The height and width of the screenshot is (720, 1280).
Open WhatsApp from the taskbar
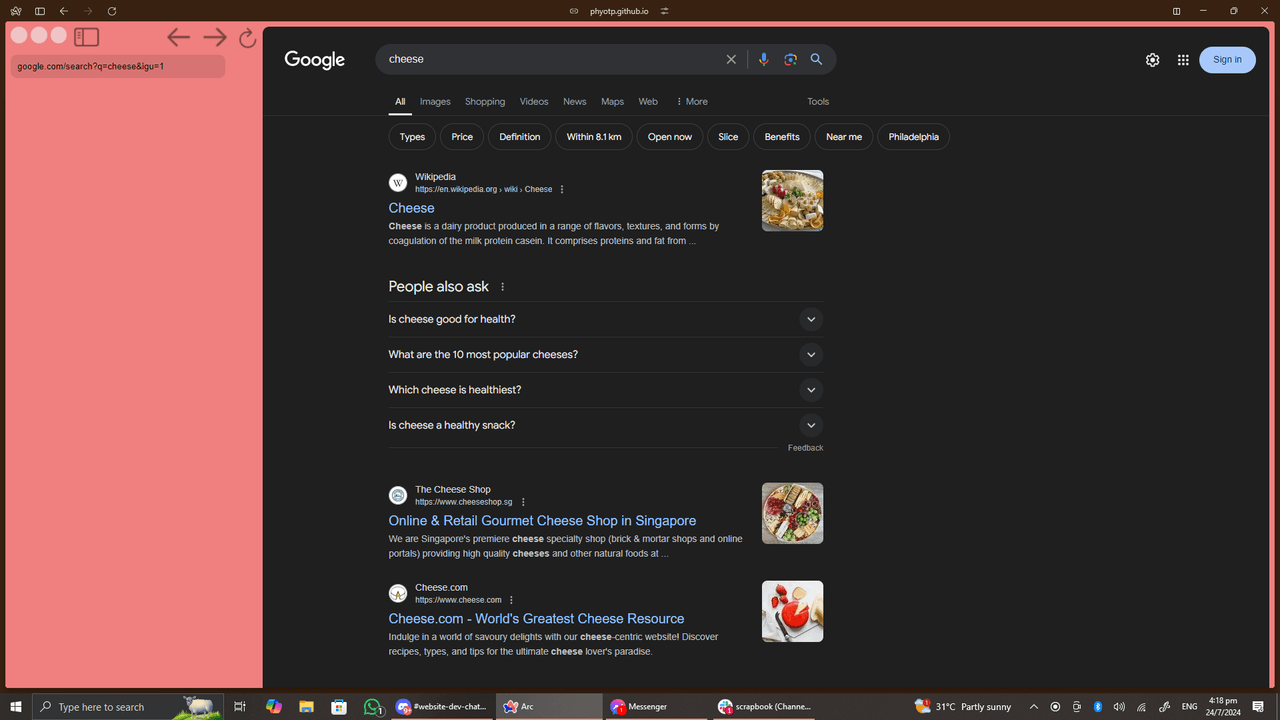click(x=373, y=707)
